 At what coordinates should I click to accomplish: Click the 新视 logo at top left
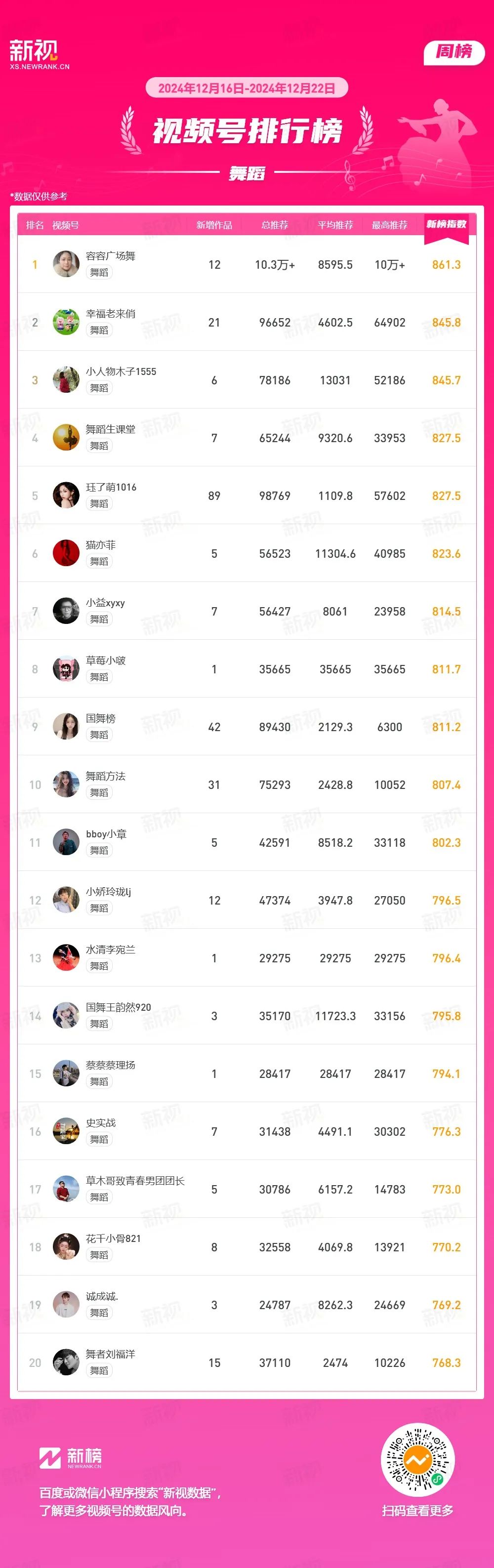(39, 54)
